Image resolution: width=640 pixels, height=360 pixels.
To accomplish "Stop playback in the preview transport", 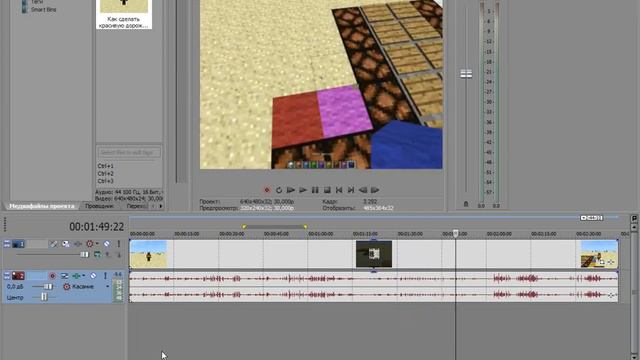I will point(327,190).
